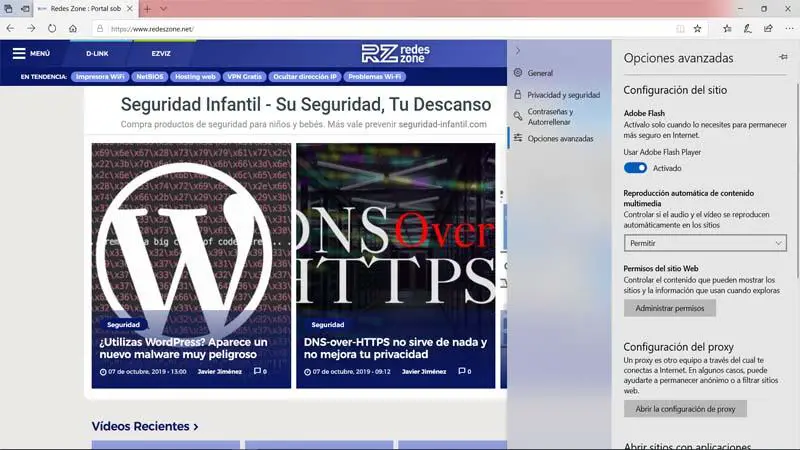Image resolution: width=800 pixels, height=450 pixels.
Task: Click the padlock icon in address bar
Action: coord(100,29)
